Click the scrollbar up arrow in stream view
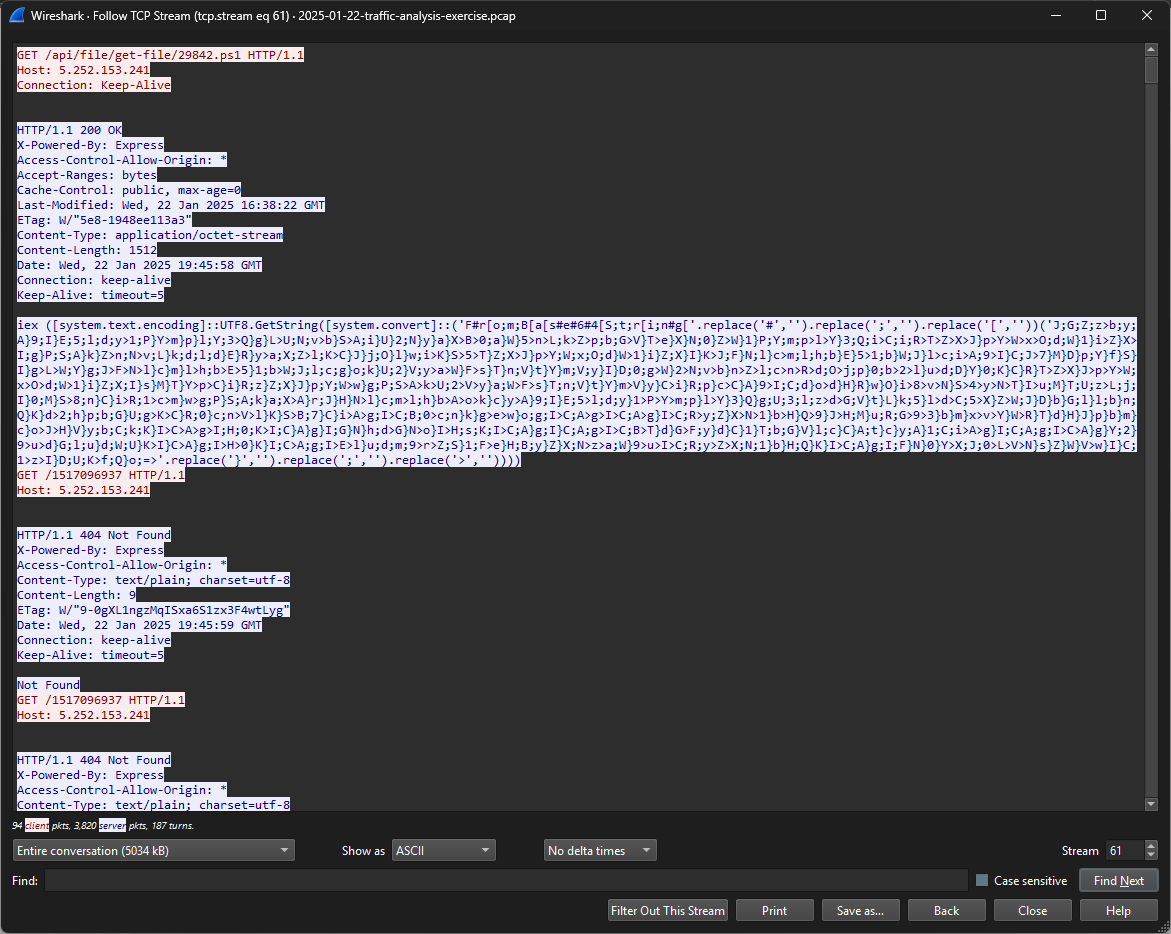 click(x=1150, y=48)
